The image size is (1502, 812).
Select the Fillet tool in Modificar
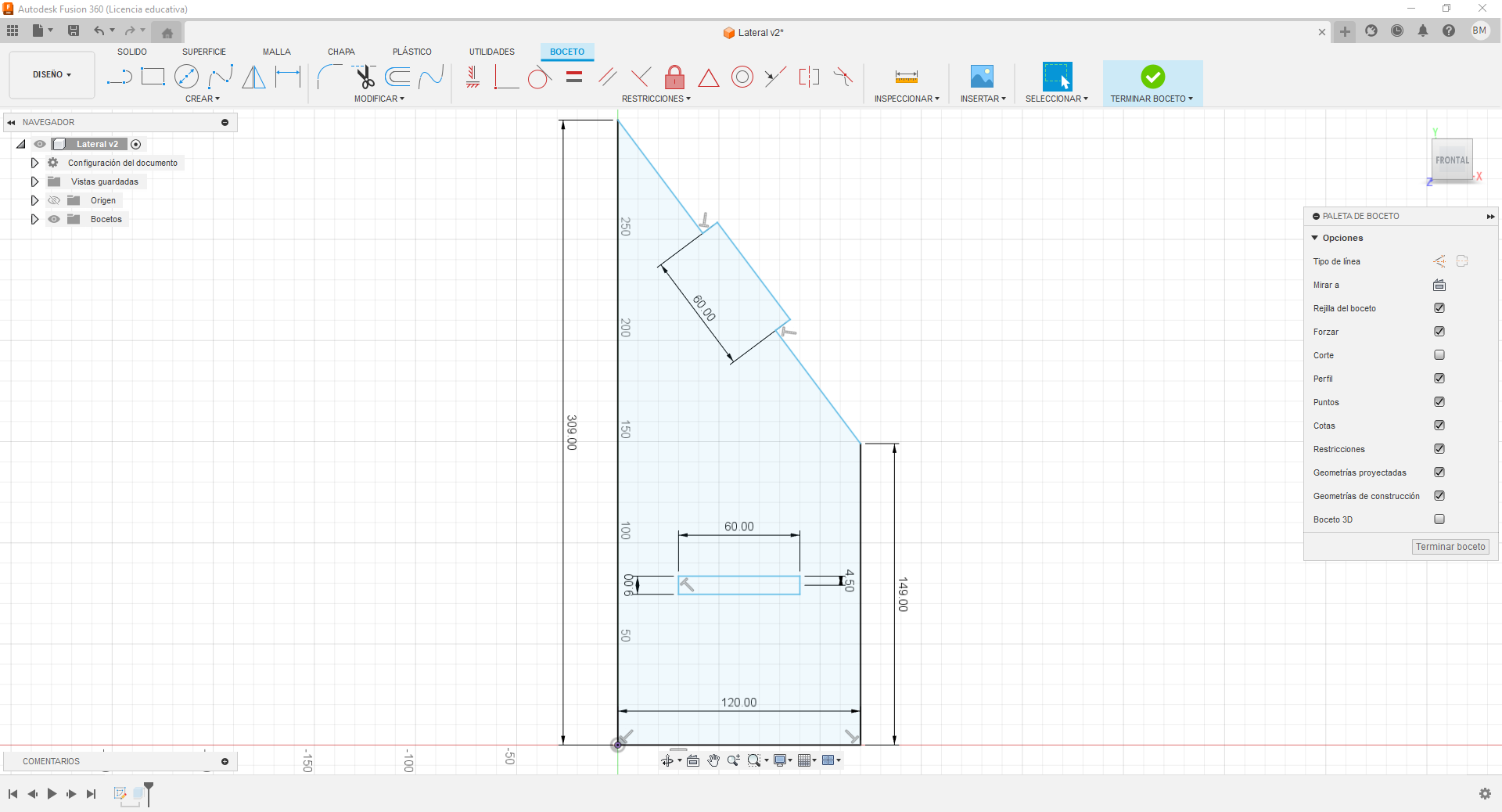(329, 77)
